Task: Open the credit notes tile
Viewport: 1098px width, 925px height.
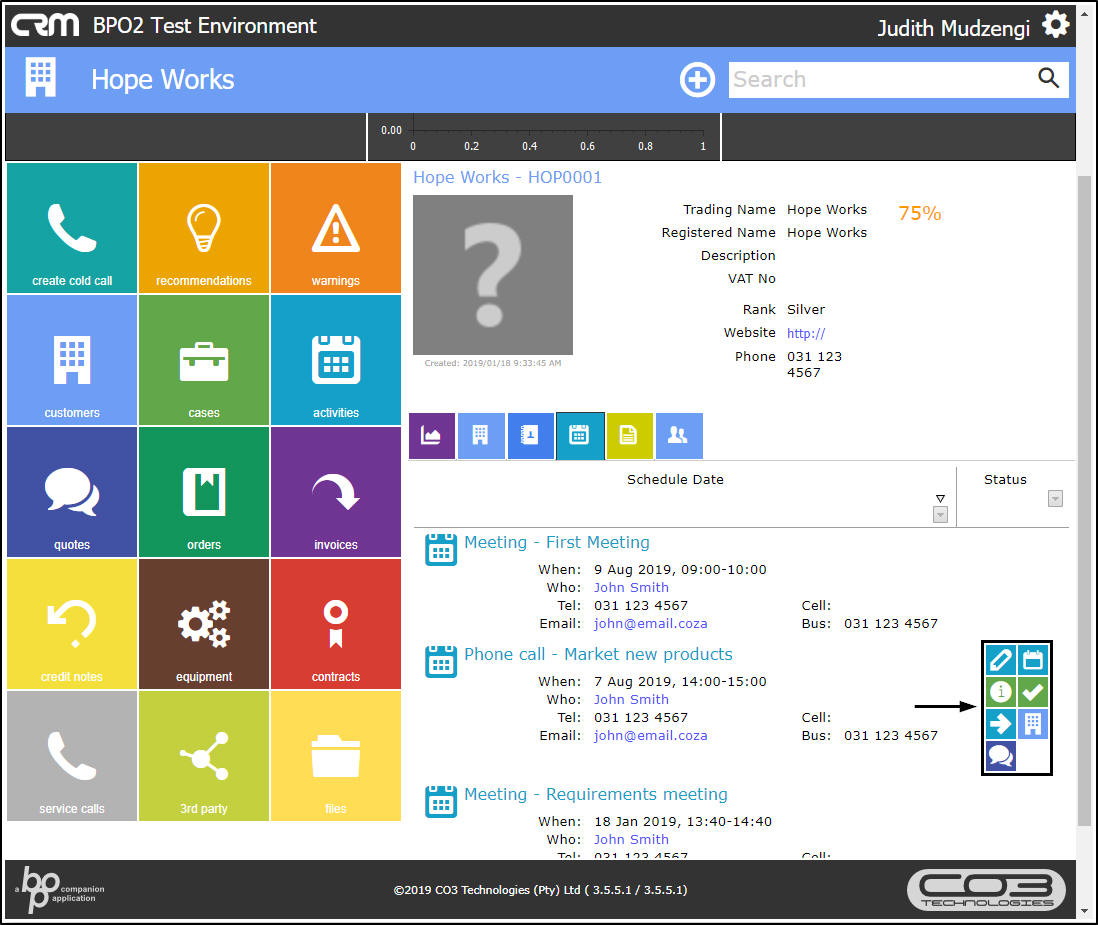Action: [72, 624]
